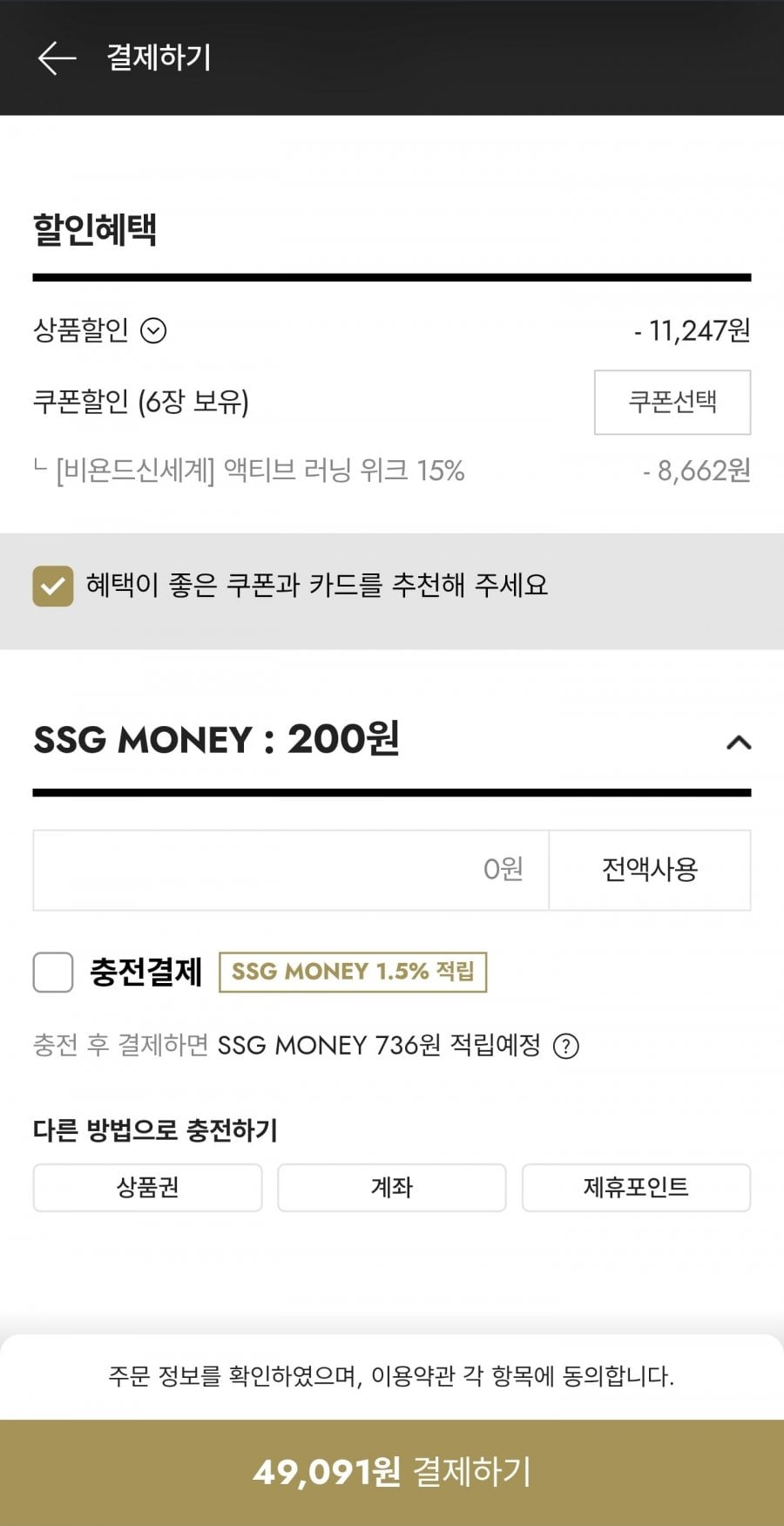Tap the SSG MONEY 1.5% 적립 badge
This screenshot has width=784, height=1526.
[353, 972]
